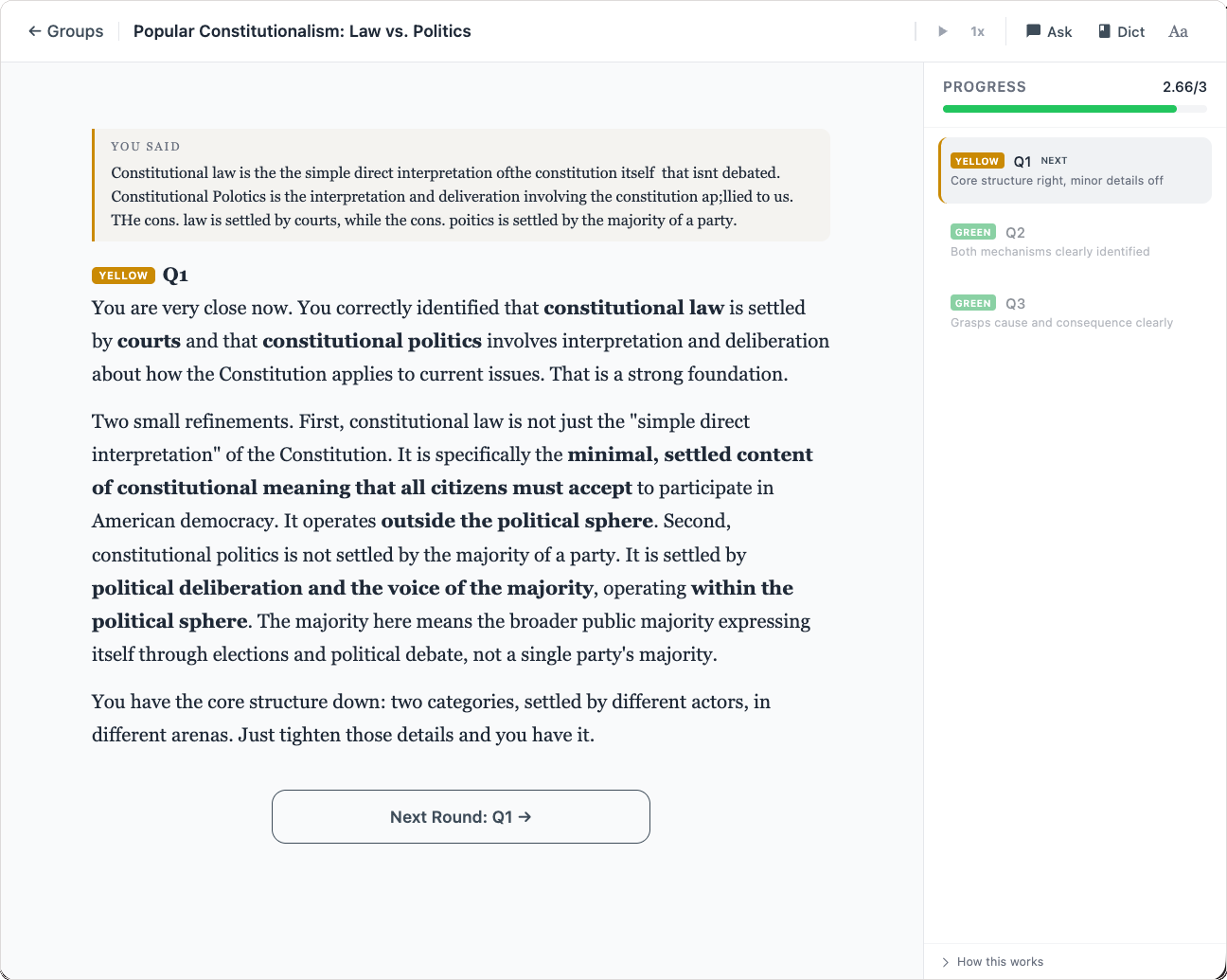The width and height of the screenshot is (1227, 980).
Task: Select the Q2 item in progress sidebar
Action: coord(1075,241)
